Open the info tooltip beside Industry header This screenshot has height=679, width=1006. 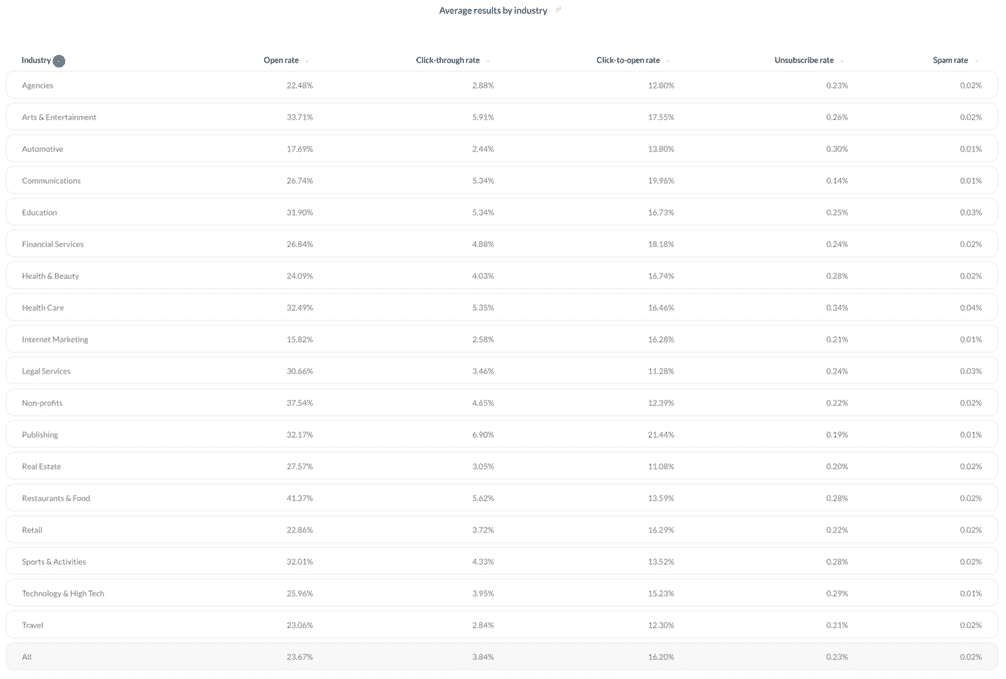(x=58, y=61)
